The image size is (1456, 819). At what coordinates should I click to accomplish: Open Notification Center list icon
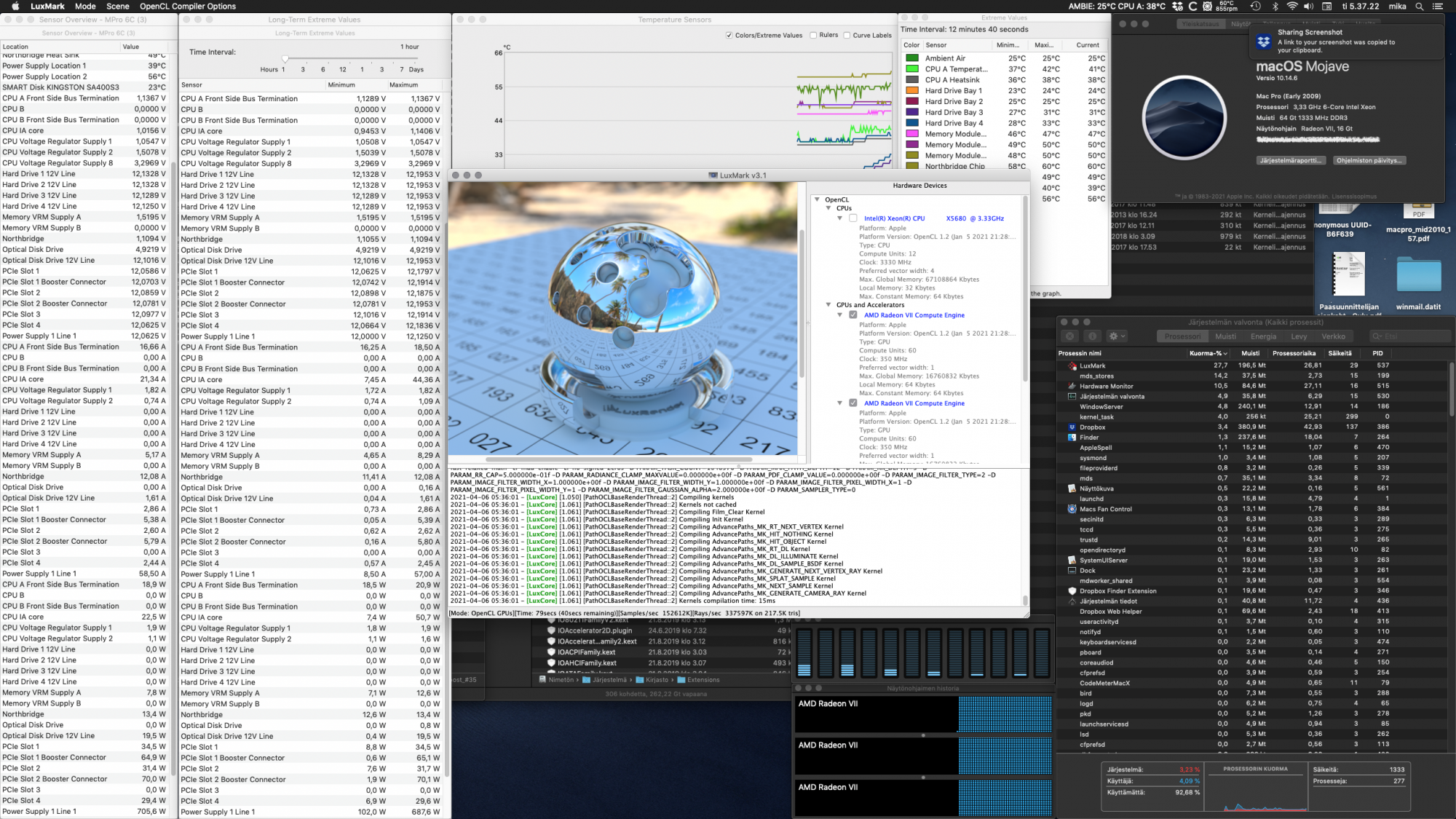[x=1438, y=6]
